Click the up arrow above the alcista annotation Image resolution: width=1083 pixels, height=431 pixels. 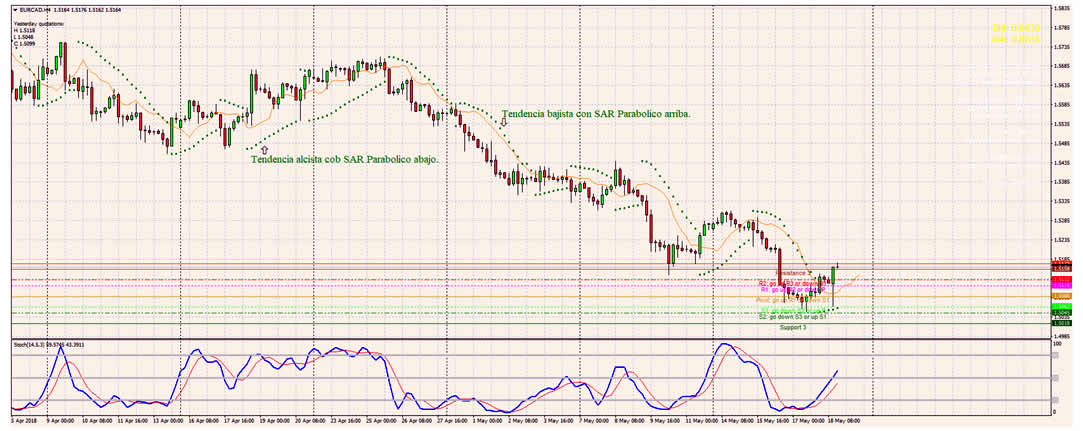coord(265,148)
